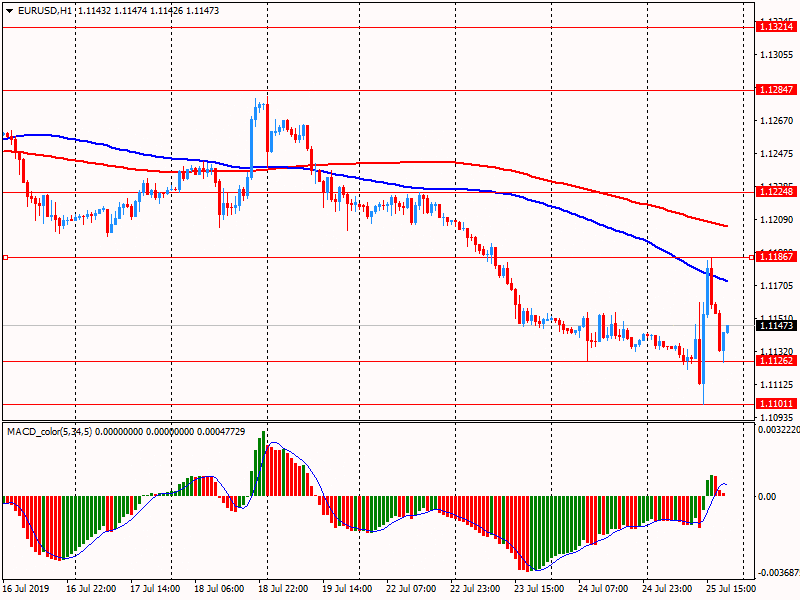Click the MACD zero level 0.00 label
Image resolution: width=800 pixels, height=600 pixels.
[x=767, y=496]
